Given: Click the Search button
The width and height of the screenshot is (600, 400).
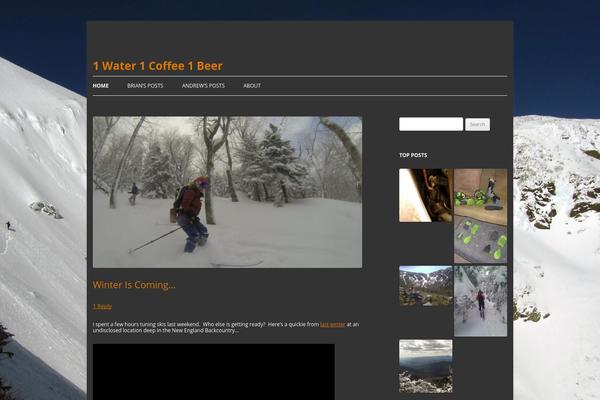Looking at the screenshot, I should (x=477, y=124).
